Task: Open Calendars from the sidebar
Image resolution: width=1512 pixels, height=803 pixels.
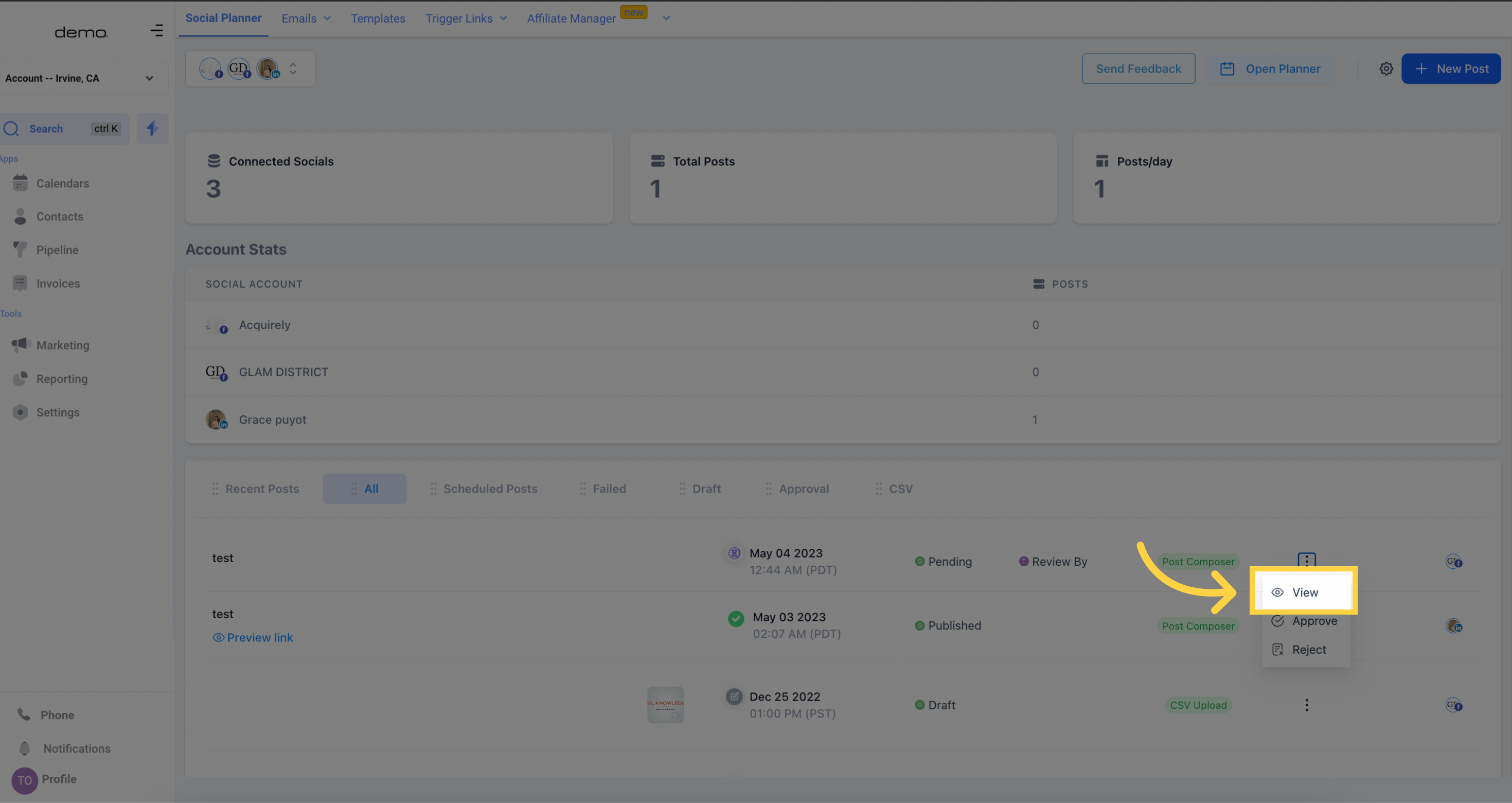Action: tap(62, 183)
